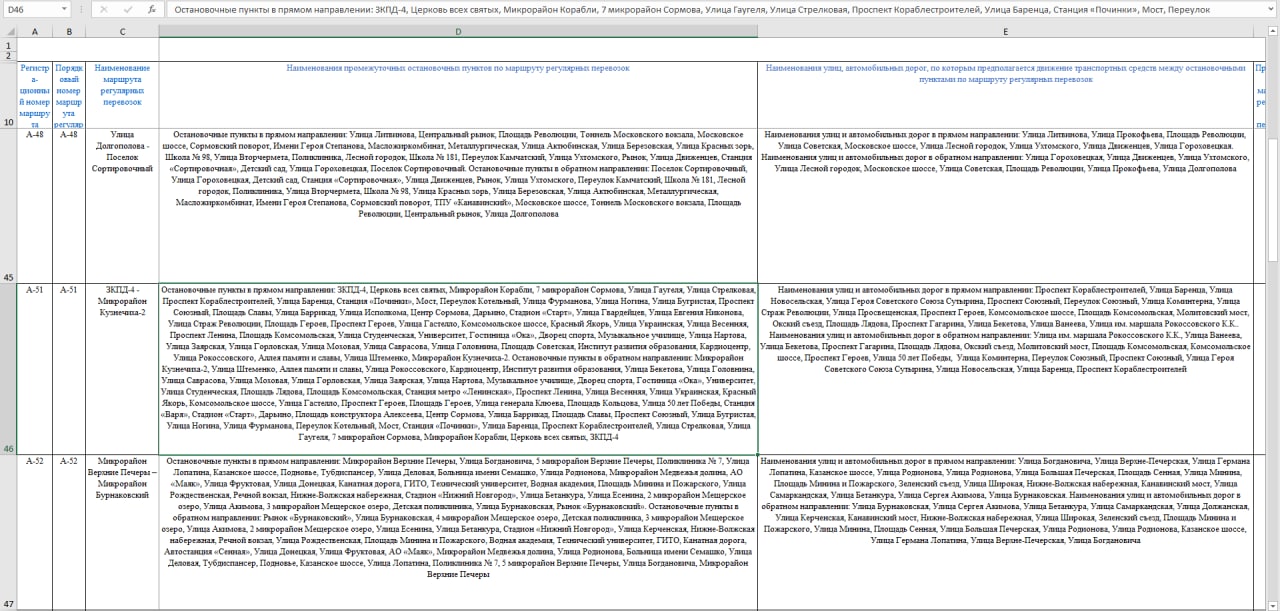Click header 'Наименования промежуточных остановочных пунктов'
The height and width of the screenshot is (611, 1280).
pyautogui.click(x=458, y=95)
